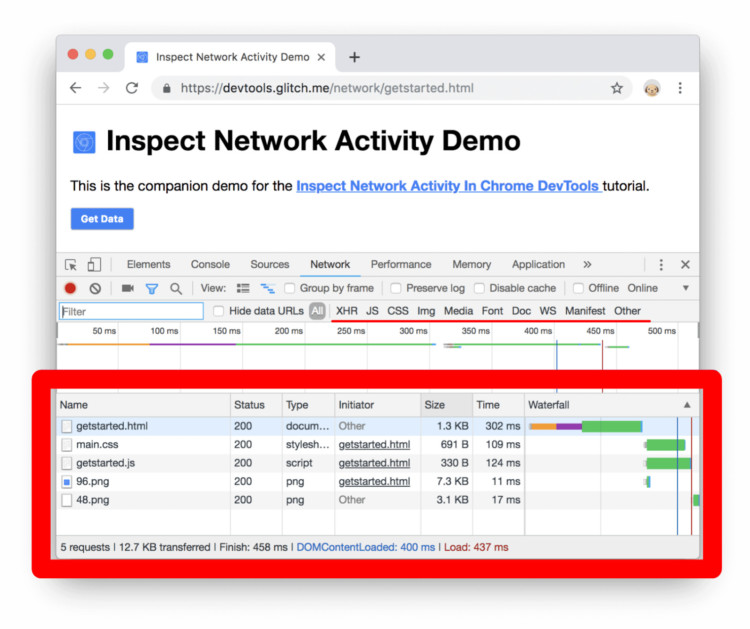Viewport: 750px width, 629px height.
Task: Open a new browser tab with plus
Action: [354, 57]
